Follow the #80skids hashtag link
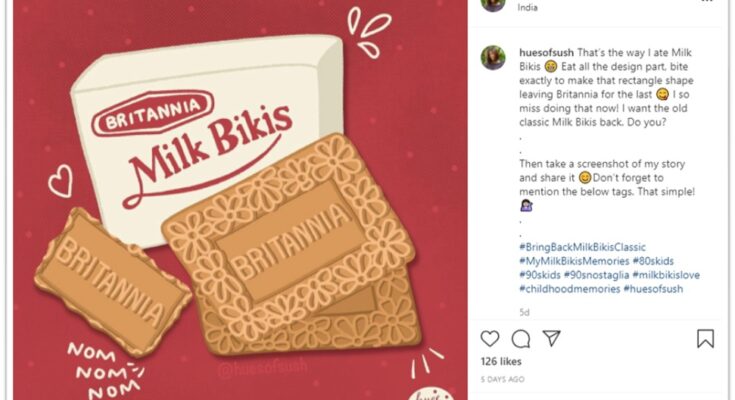The height and width of the screenshot is (400, 735). pyautogui.click(x=653, y=261)
